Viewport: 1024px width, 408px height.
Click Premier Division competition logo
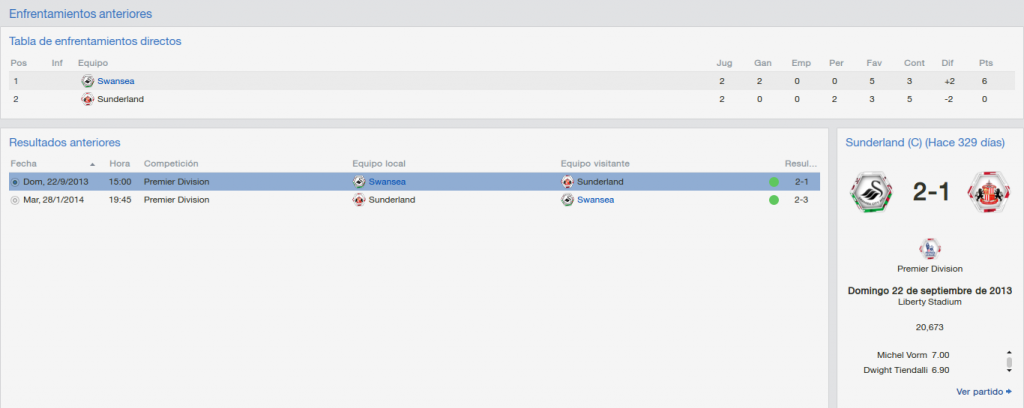point(930,248)
